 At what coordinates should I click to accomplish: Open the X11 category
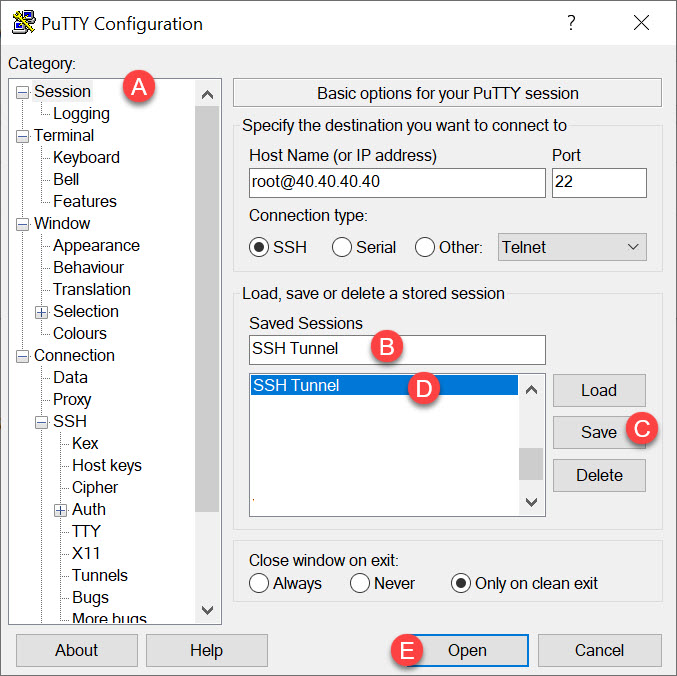[85, 554]
